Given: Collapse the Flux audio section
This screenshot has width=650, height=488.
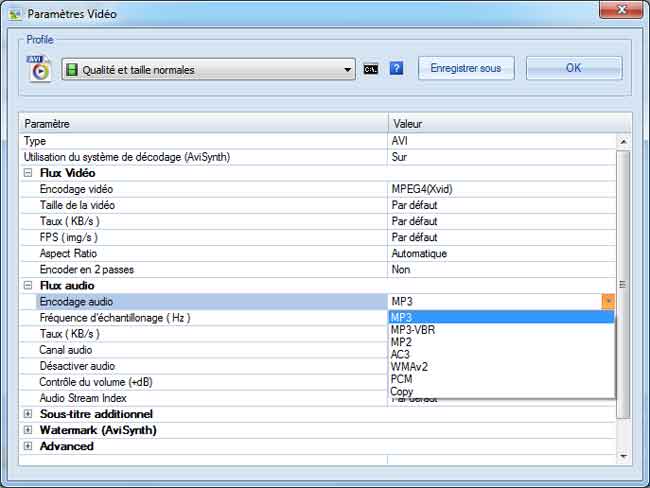Looking at the screenshot, I should (x=27, y=285).
